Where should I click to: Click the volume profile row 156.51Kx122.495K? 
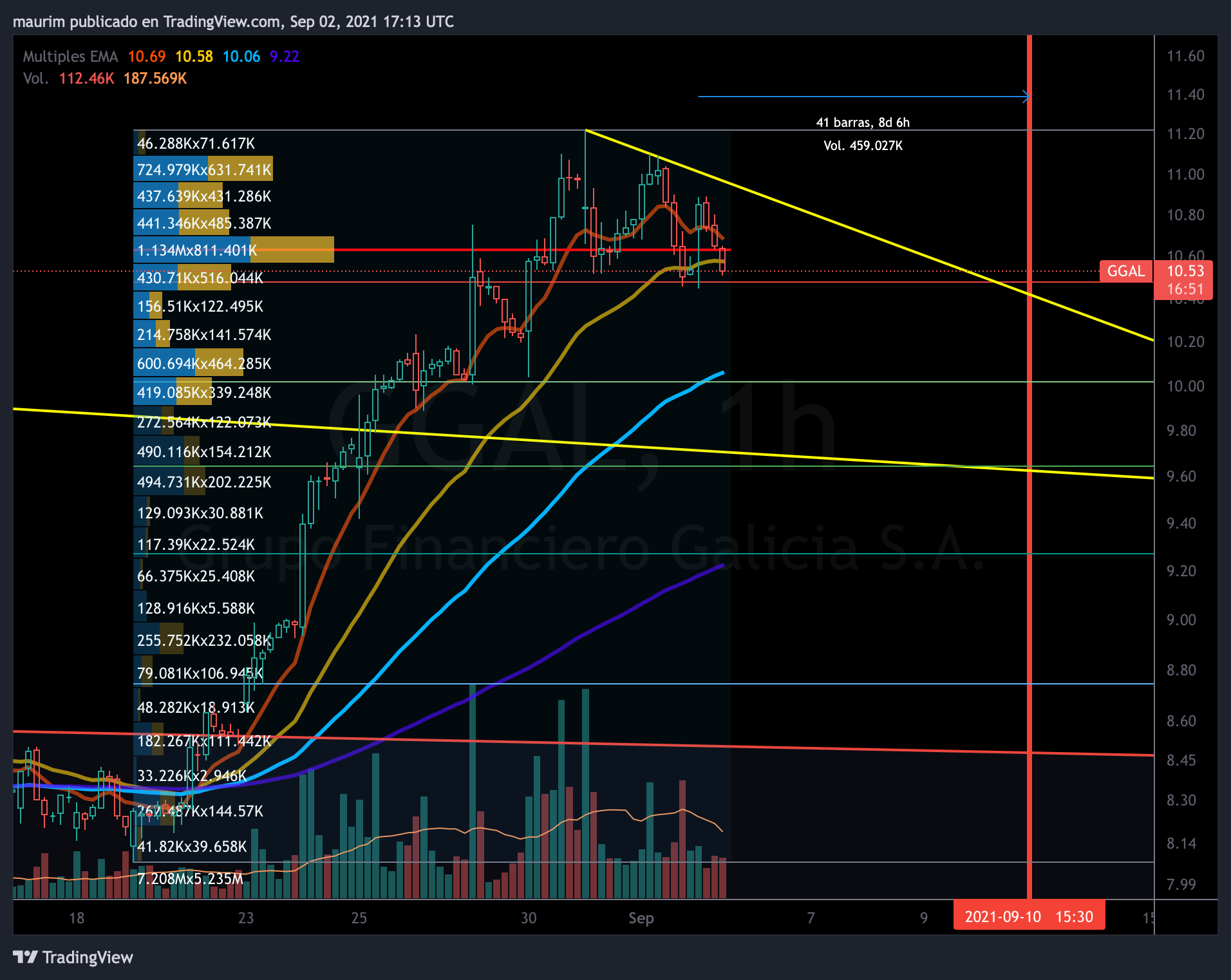coord(200,306)
